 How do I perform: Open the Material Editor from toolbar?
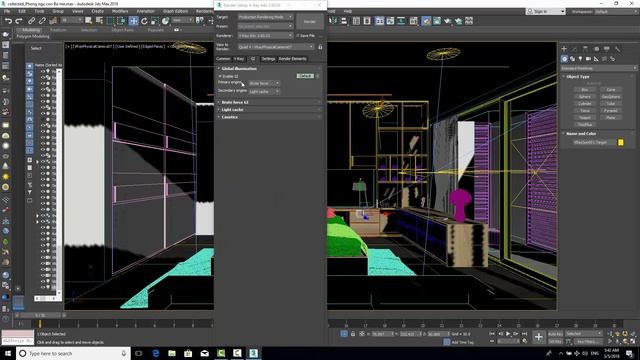click(x=413, y=20)
